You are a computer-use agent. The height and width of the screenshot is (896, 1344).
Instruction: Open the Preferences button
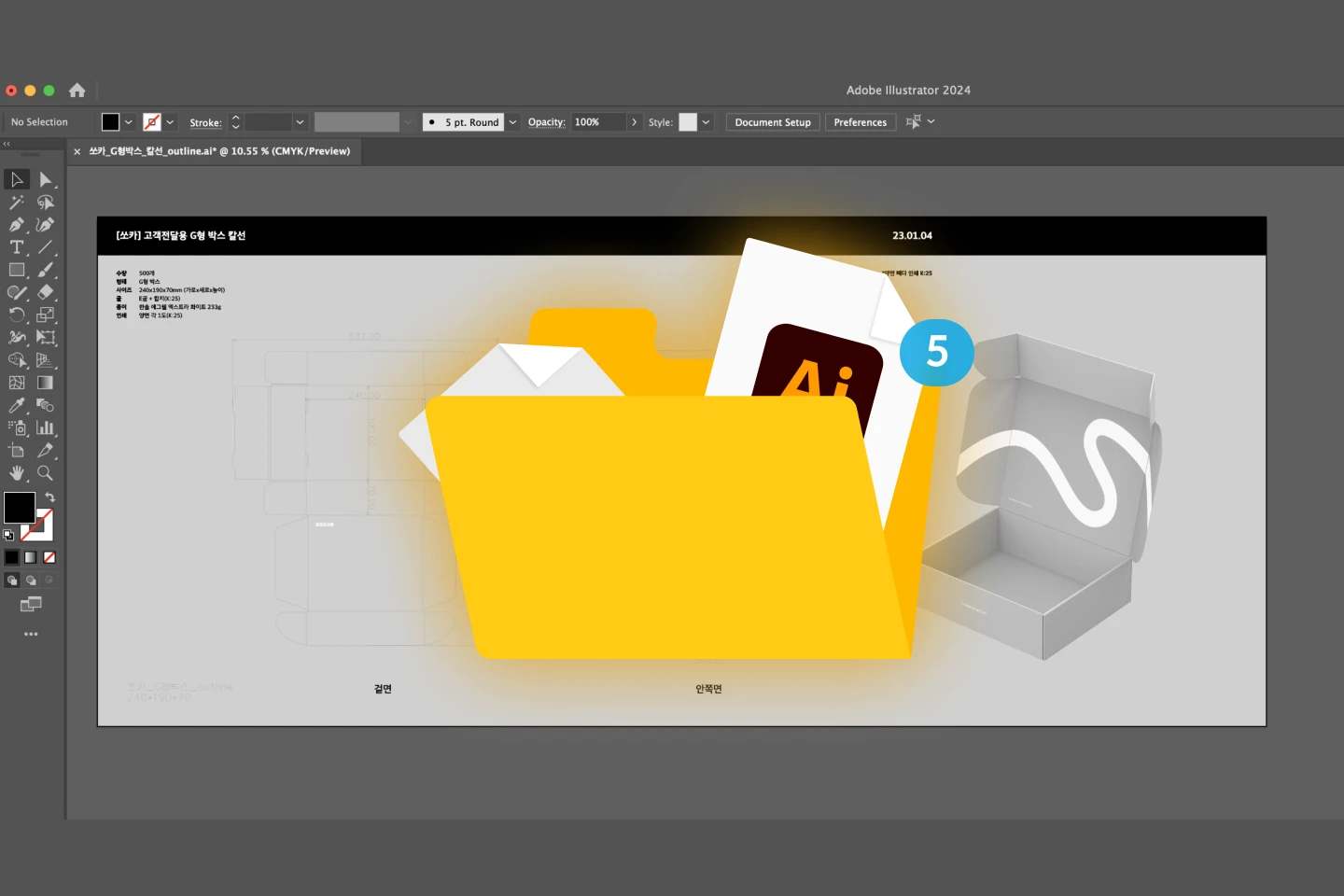point(861,122)
